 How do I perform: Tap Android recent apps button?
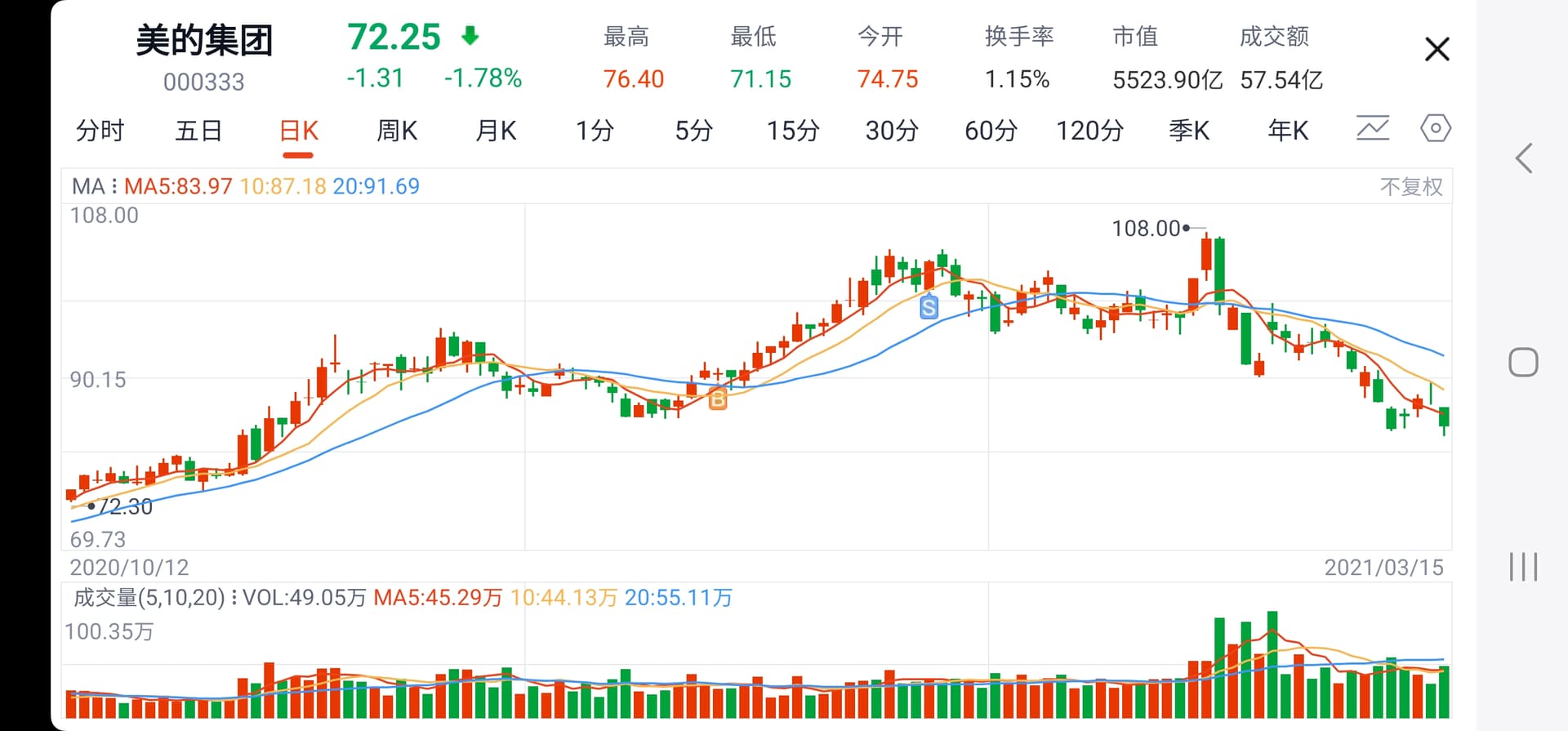(1523, 567)
